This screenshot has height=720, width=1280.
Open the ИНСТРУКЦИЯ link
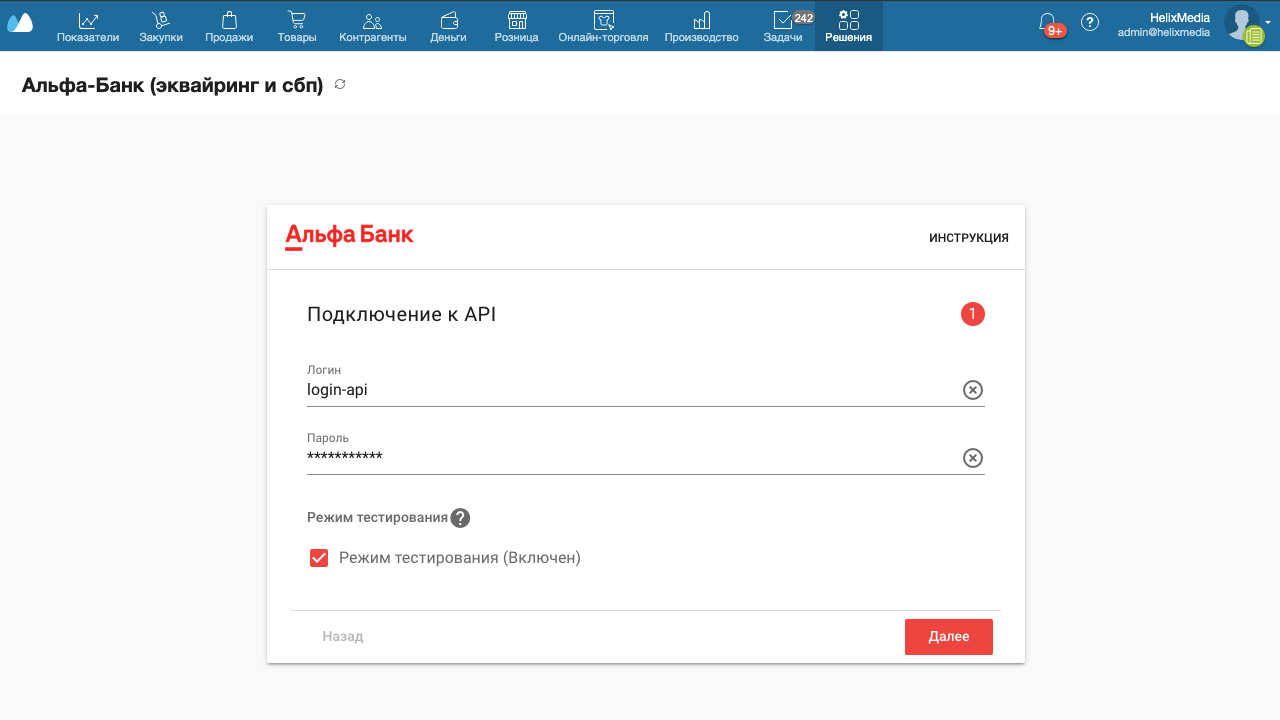coord(968,238)
